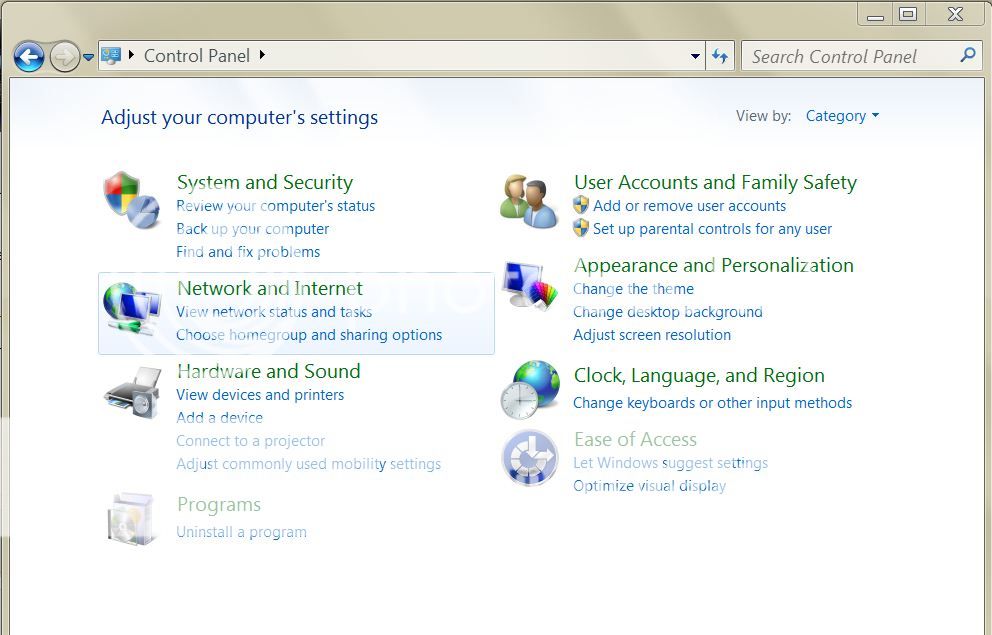Go back using the blue Back arrow
The height and width of the screenshot is (635, 992).
pos(29,57)
